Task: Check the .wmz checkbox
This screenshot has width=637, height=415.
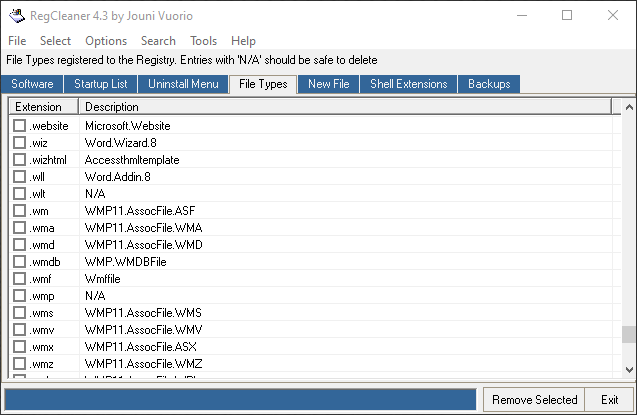Action: (x=20, y=364)
